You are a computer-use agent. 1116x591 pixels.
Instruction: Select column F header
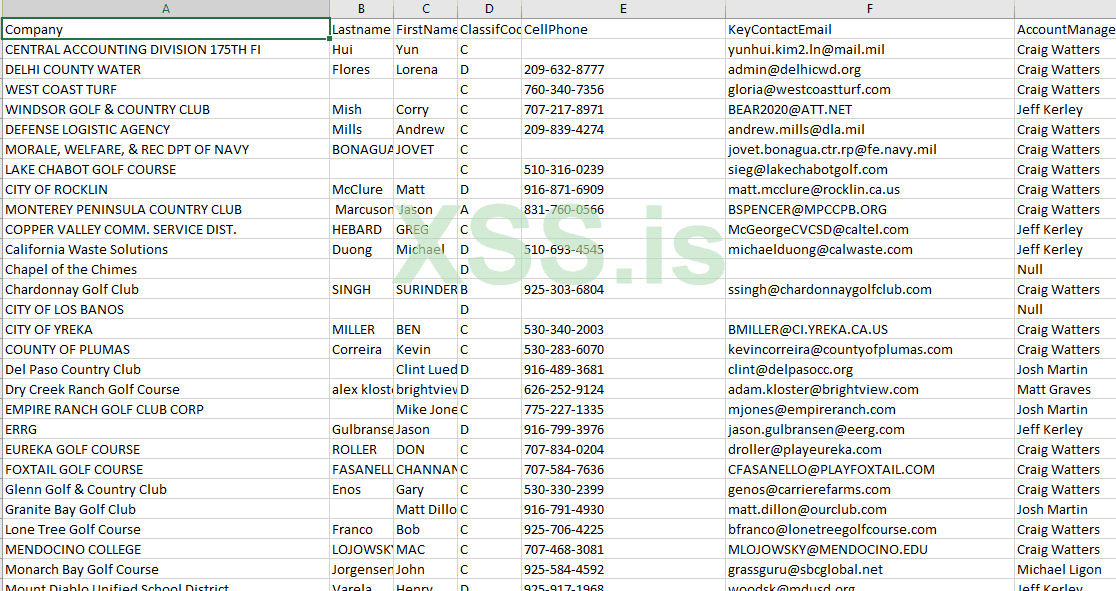pyautogui.click(x=870, y=9)
